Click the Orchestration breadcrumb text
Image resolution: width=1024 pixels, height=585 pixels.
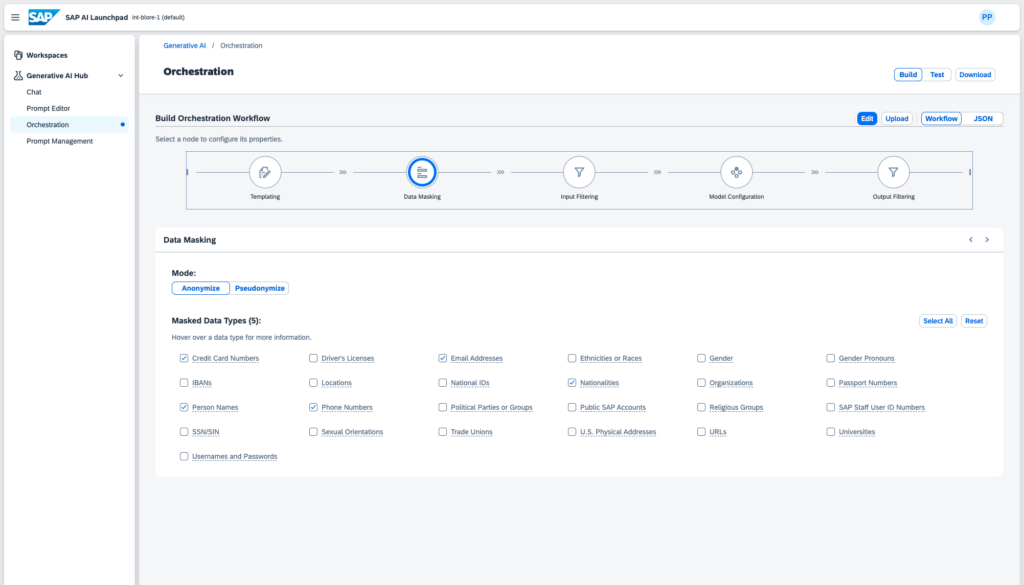(x=241, y=46)
